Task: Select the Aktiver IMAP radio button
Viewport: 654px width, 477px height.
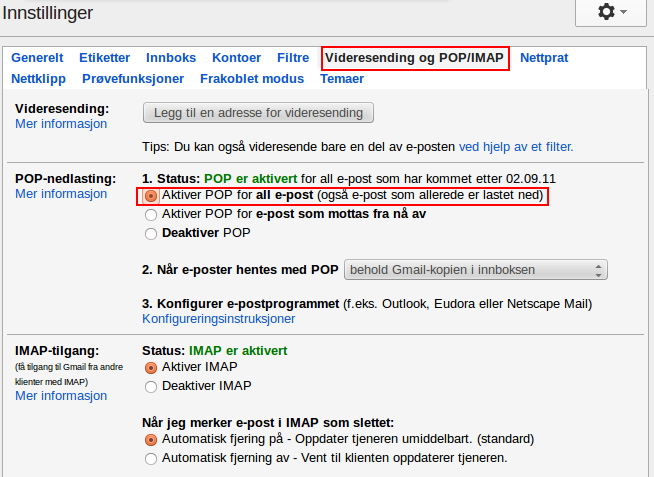Action: 151,368
